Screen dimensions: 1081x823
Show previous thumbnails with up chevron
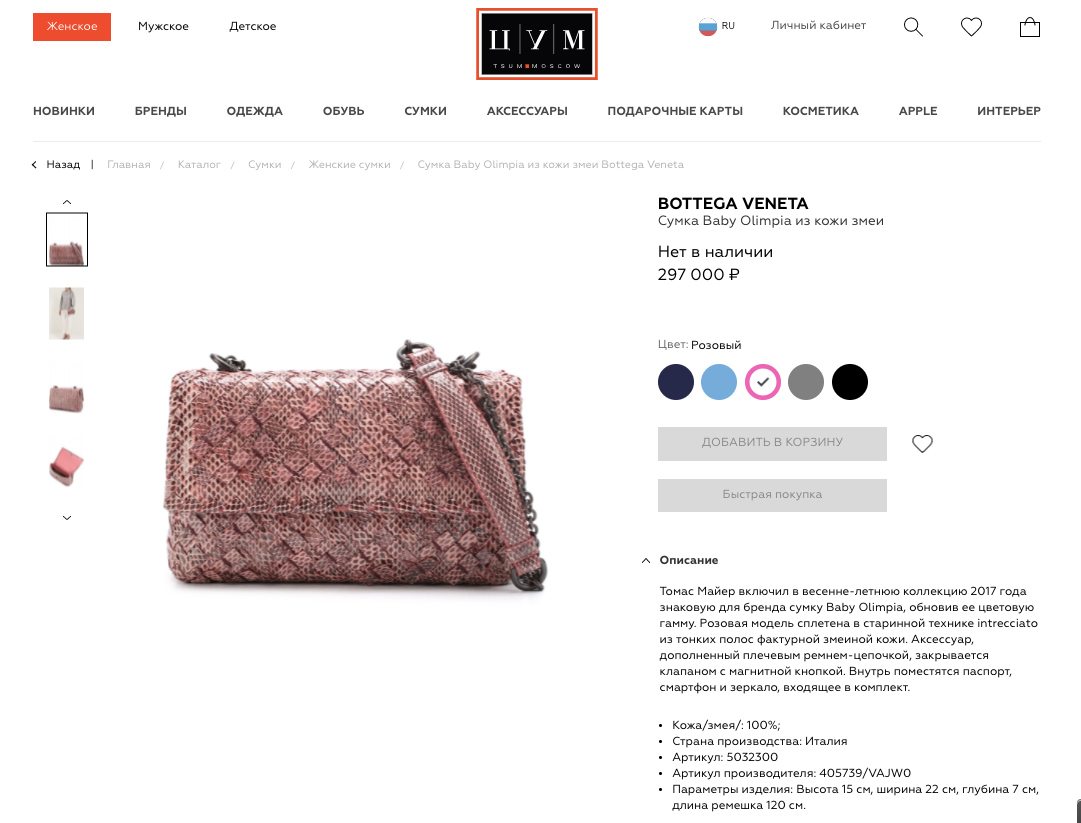tap(67, 202)
